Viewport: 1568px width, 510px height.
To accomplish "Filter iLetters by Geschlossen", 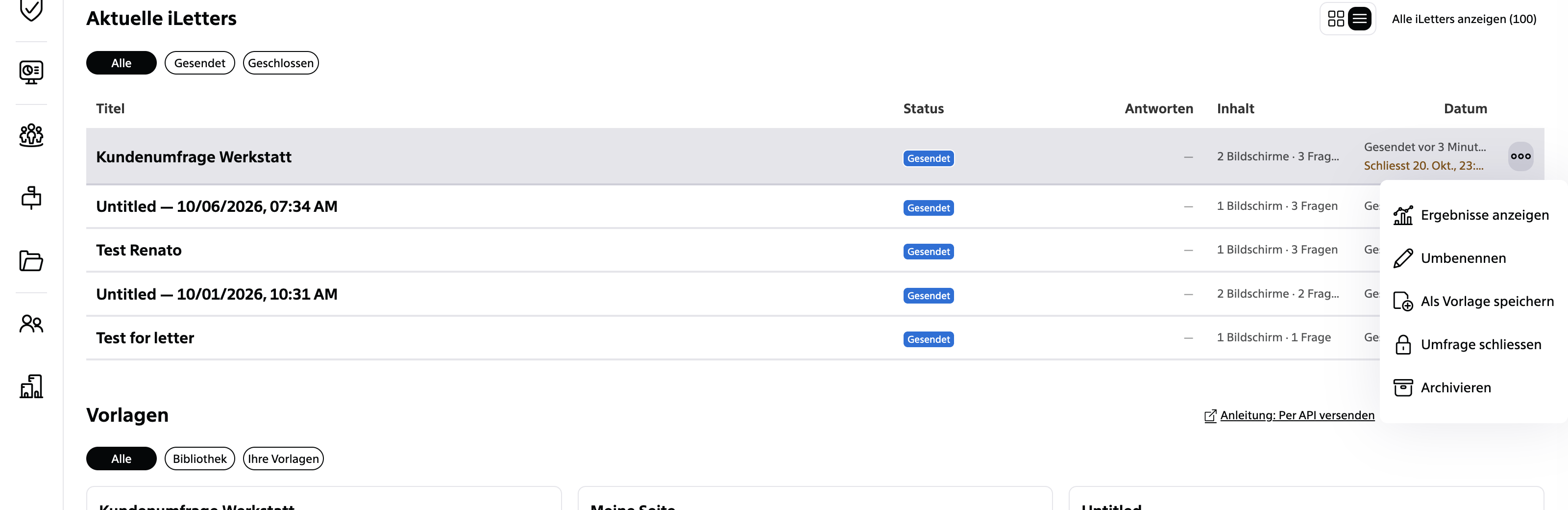I will click(281, 63).
